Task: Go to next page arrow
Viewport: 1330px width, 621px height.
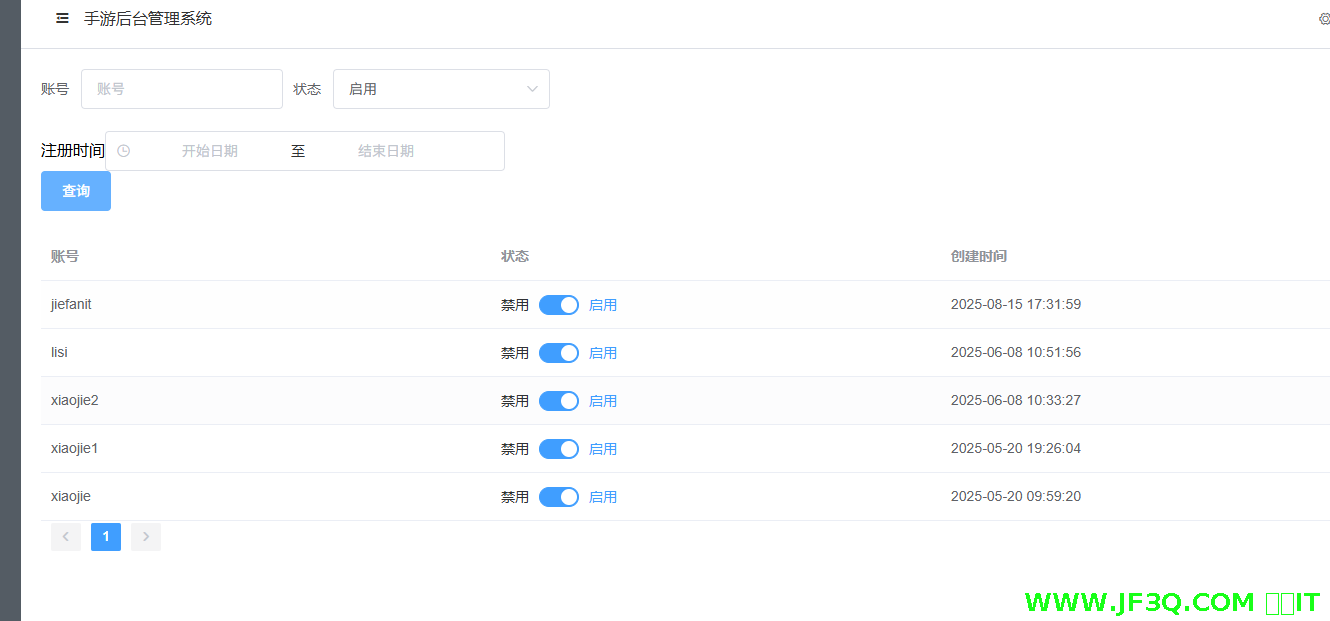Action: click(x=146, y=537)
